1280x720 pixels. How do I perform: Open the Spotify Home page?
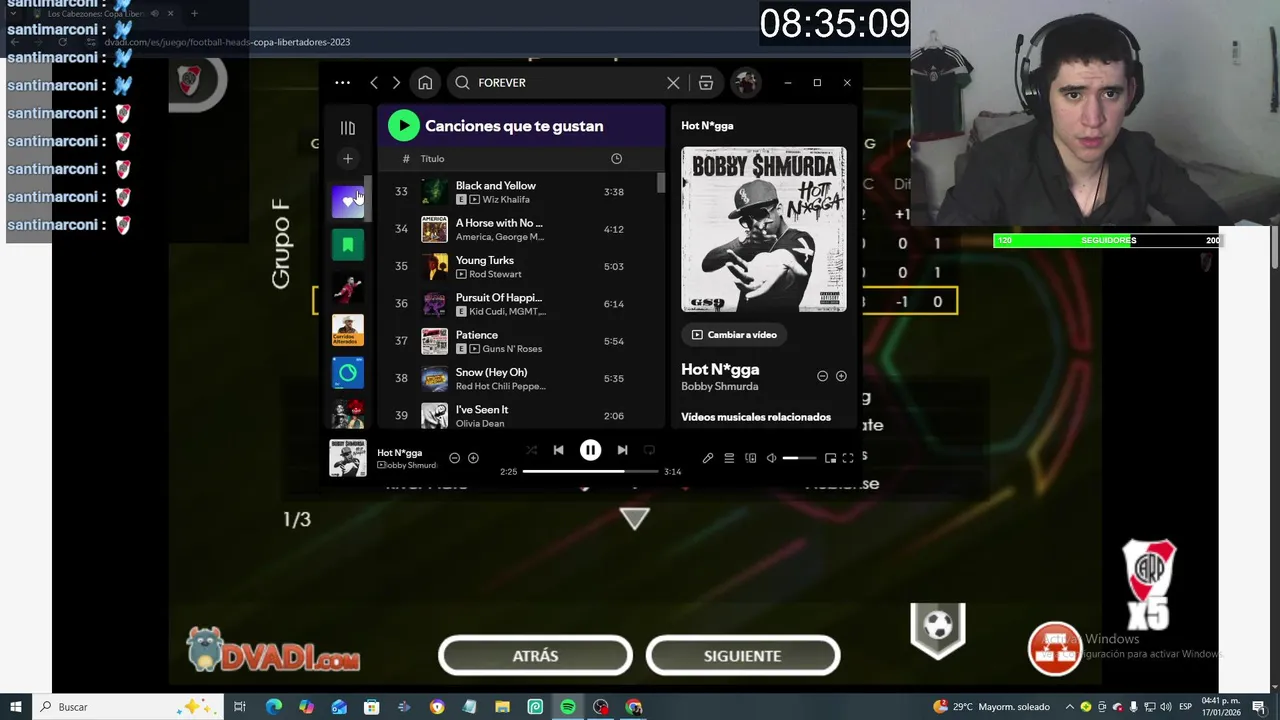click(x=425, y=83)
